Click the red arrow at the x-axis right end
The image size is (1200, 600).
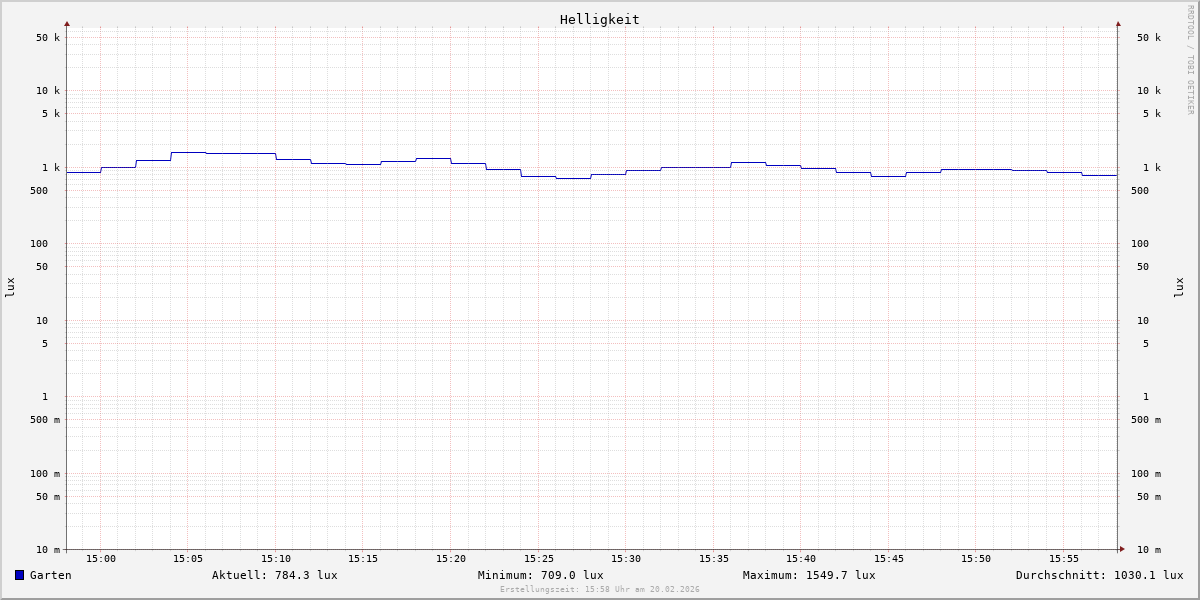pyautogui.click(x=1121, y=549)
